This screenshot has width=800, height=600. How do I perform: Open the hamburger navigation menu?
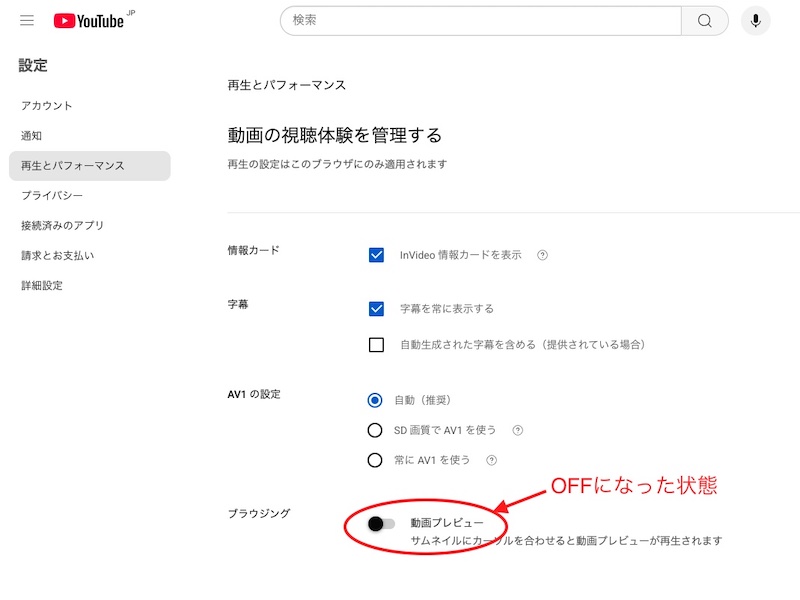(x=27, y=20)
